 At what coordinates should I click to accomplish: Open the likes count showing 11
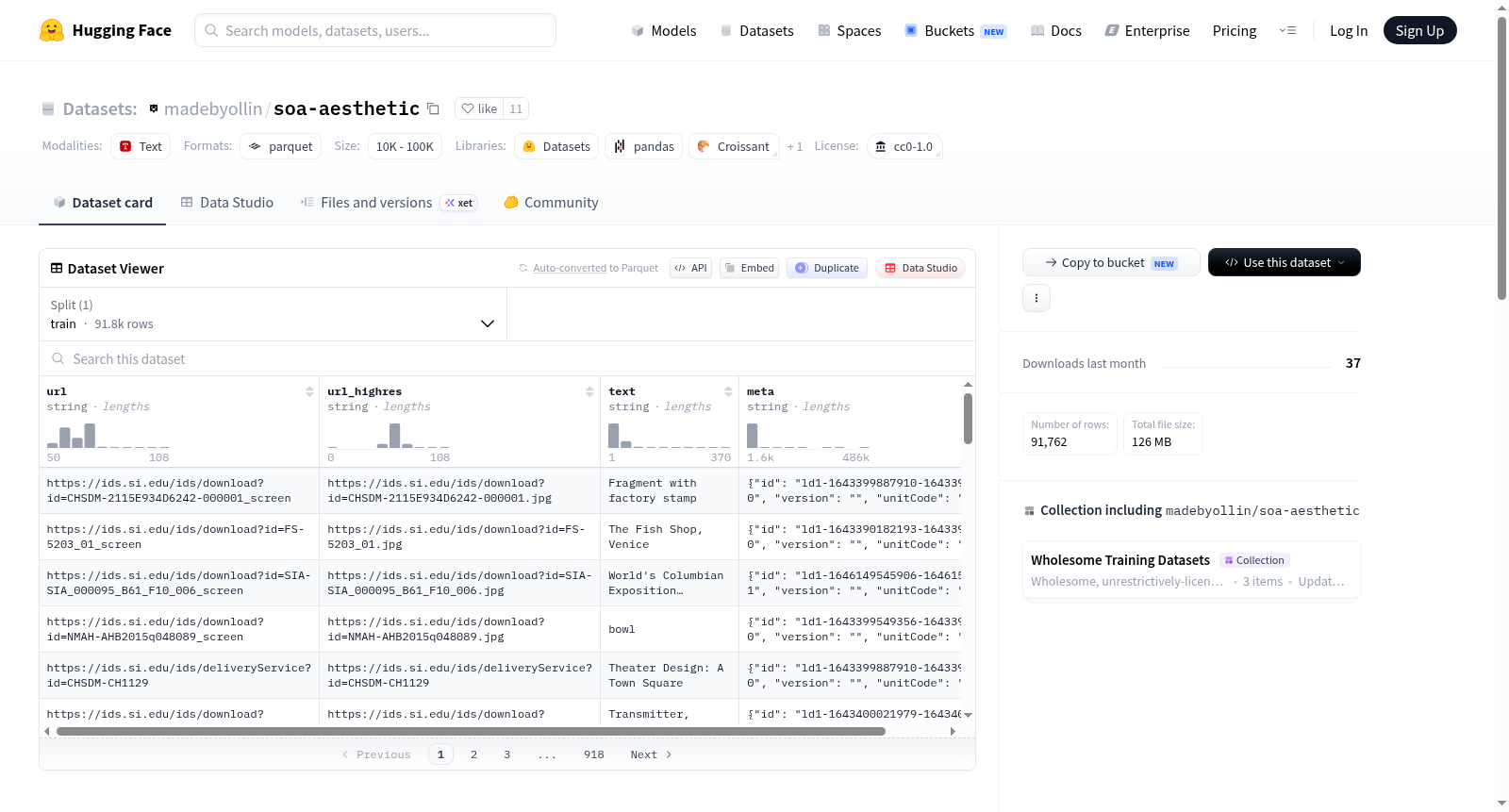(516, 108)
